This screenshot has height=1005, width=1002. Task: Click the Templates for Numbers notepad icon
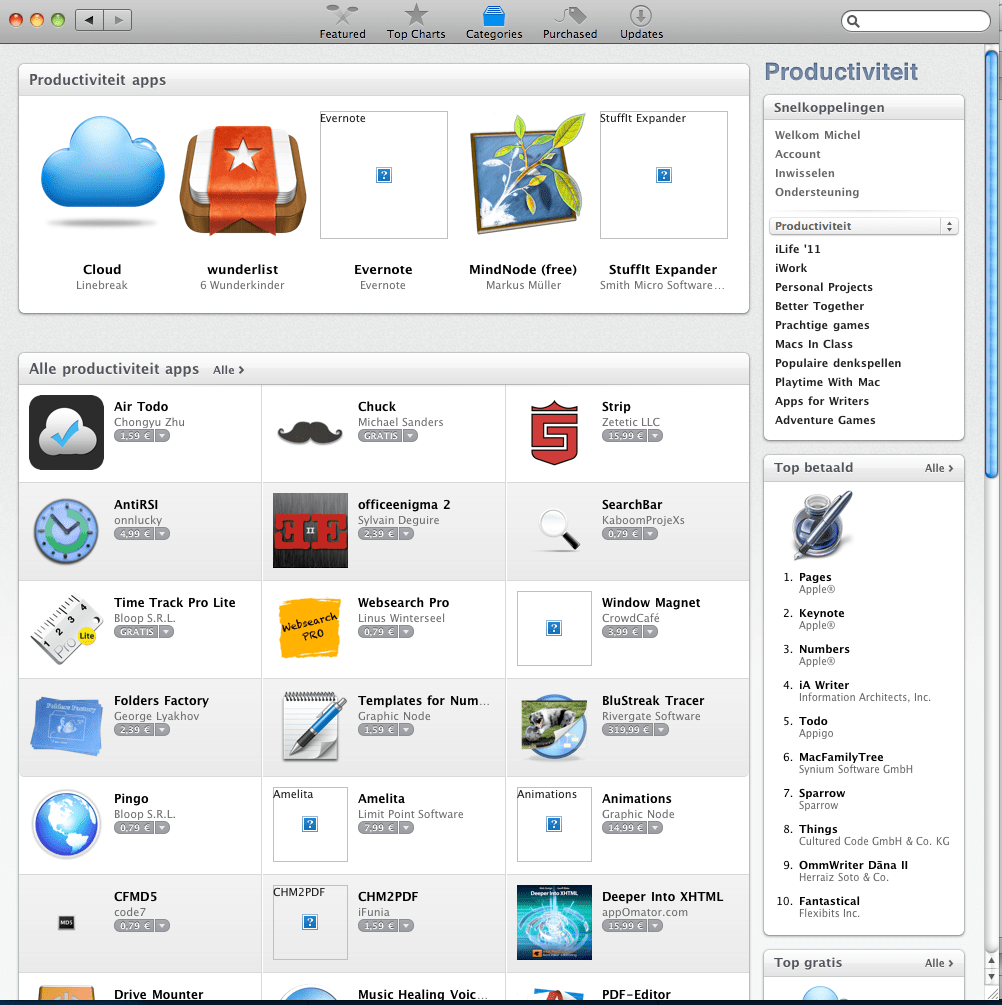(313, 727)
